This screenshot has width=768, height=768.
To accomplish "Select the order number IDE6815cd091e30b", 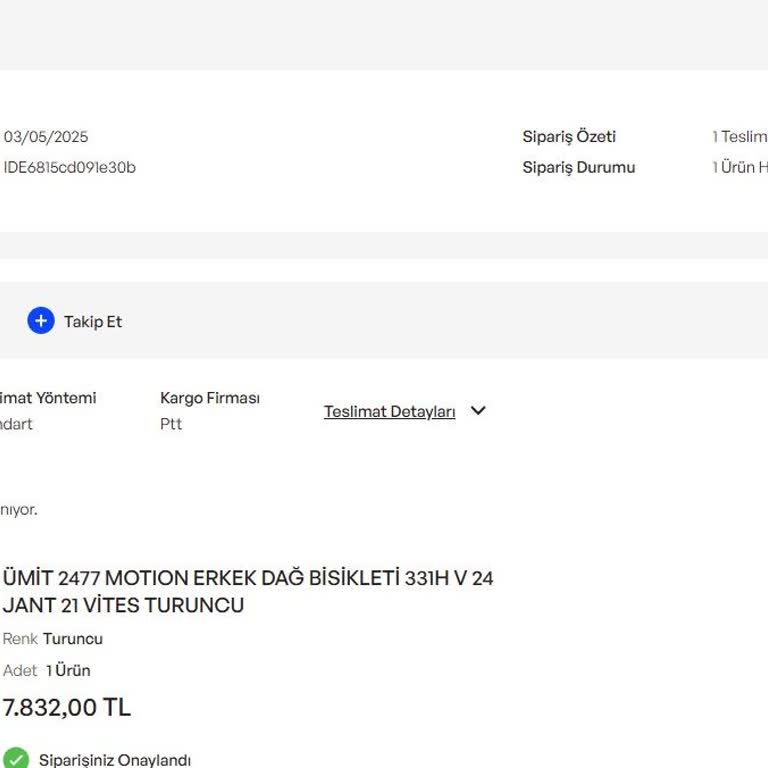I will [x=70, y=168].
